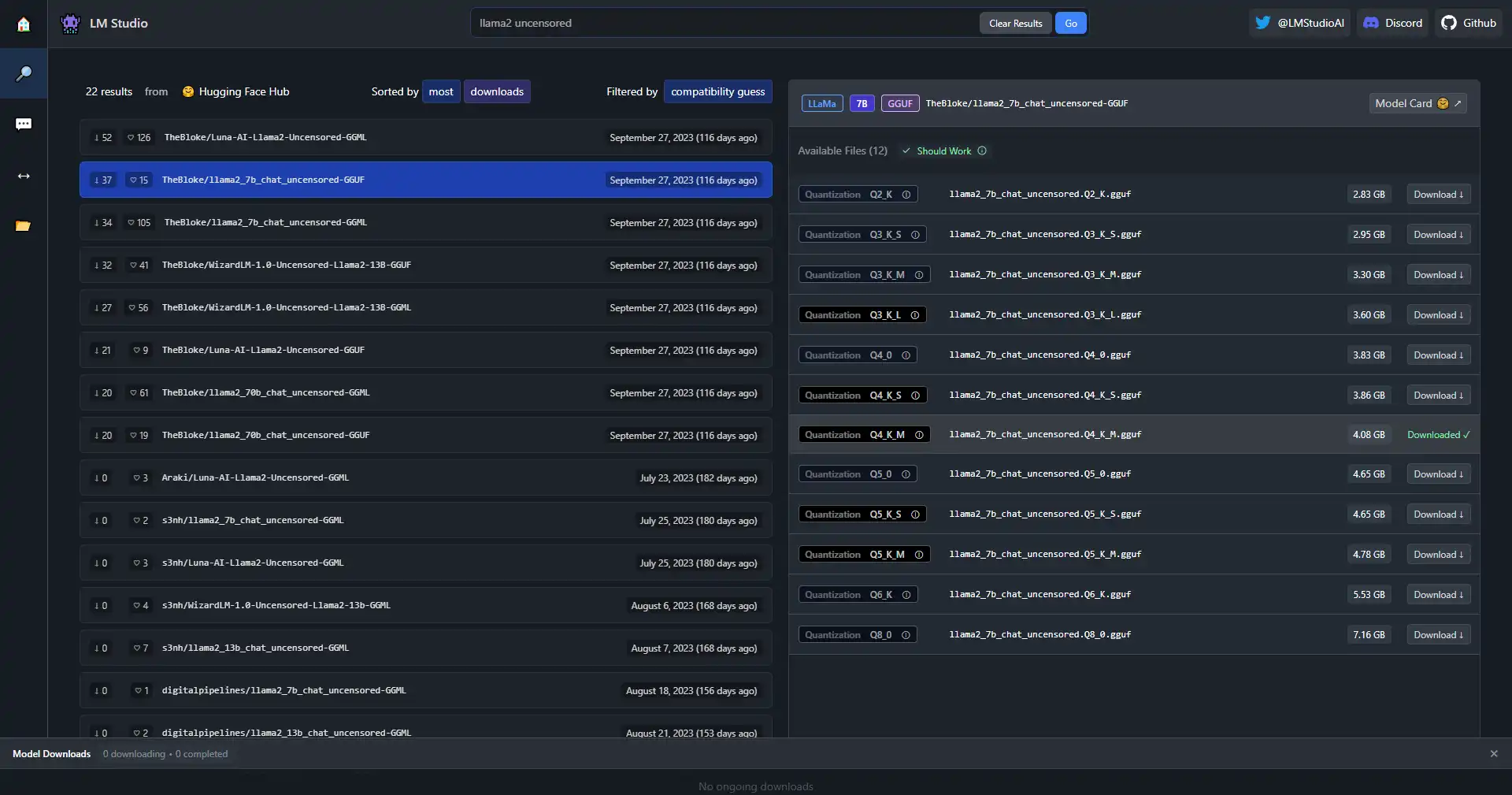The width and height of the screenshot is (1512, 795).
Task: Click info icon next to Should Work
Action: [982, 150]
